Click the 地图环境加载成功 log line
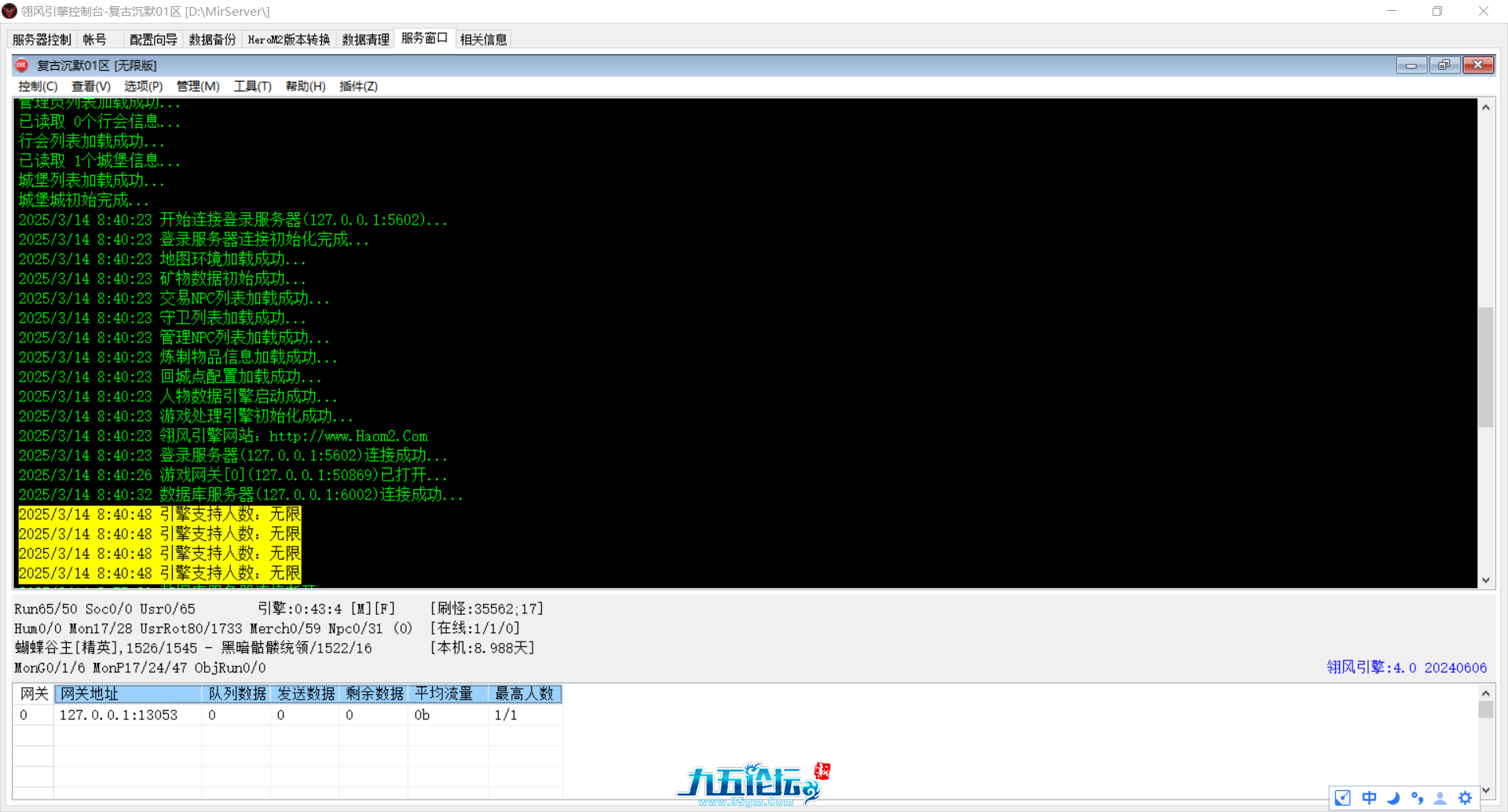Image resolution: width=1508 pixels, height=812 pixels. 162,259
